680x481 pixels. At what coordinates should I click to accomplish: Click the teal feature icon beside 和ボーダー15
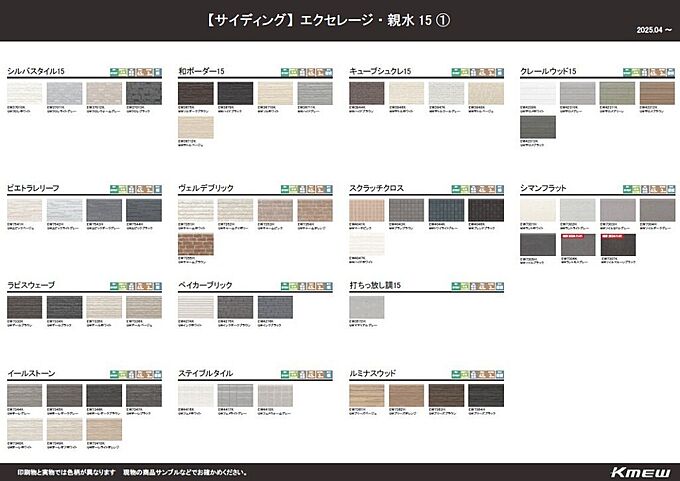(284, 72)
